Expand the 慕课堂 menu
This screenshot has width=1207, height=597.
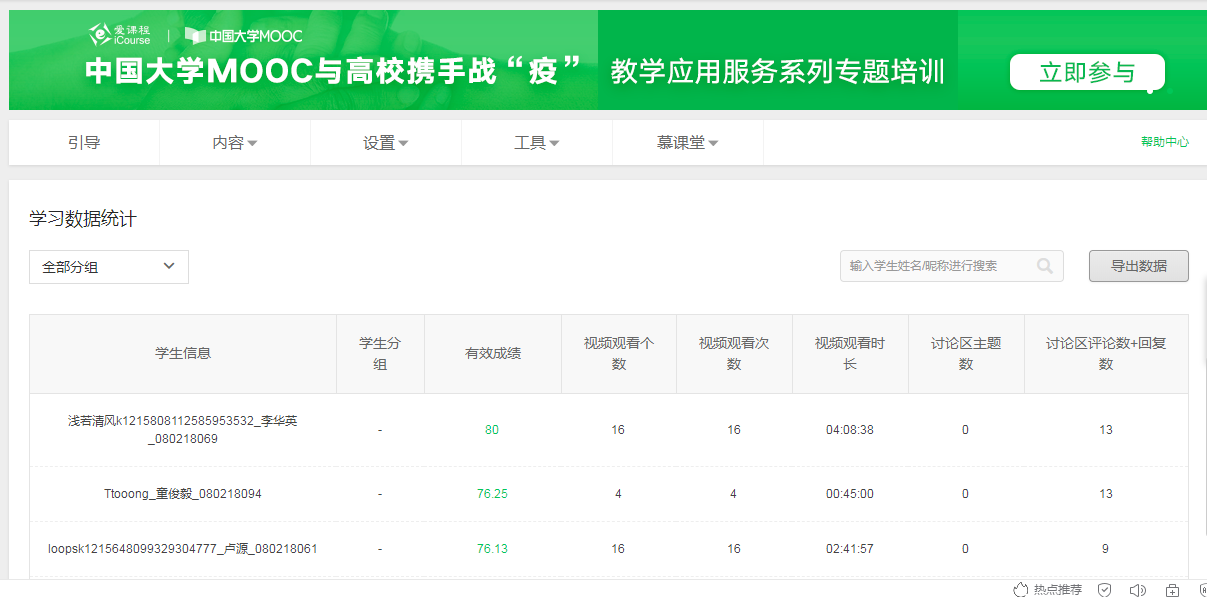(x=688, y=143)
